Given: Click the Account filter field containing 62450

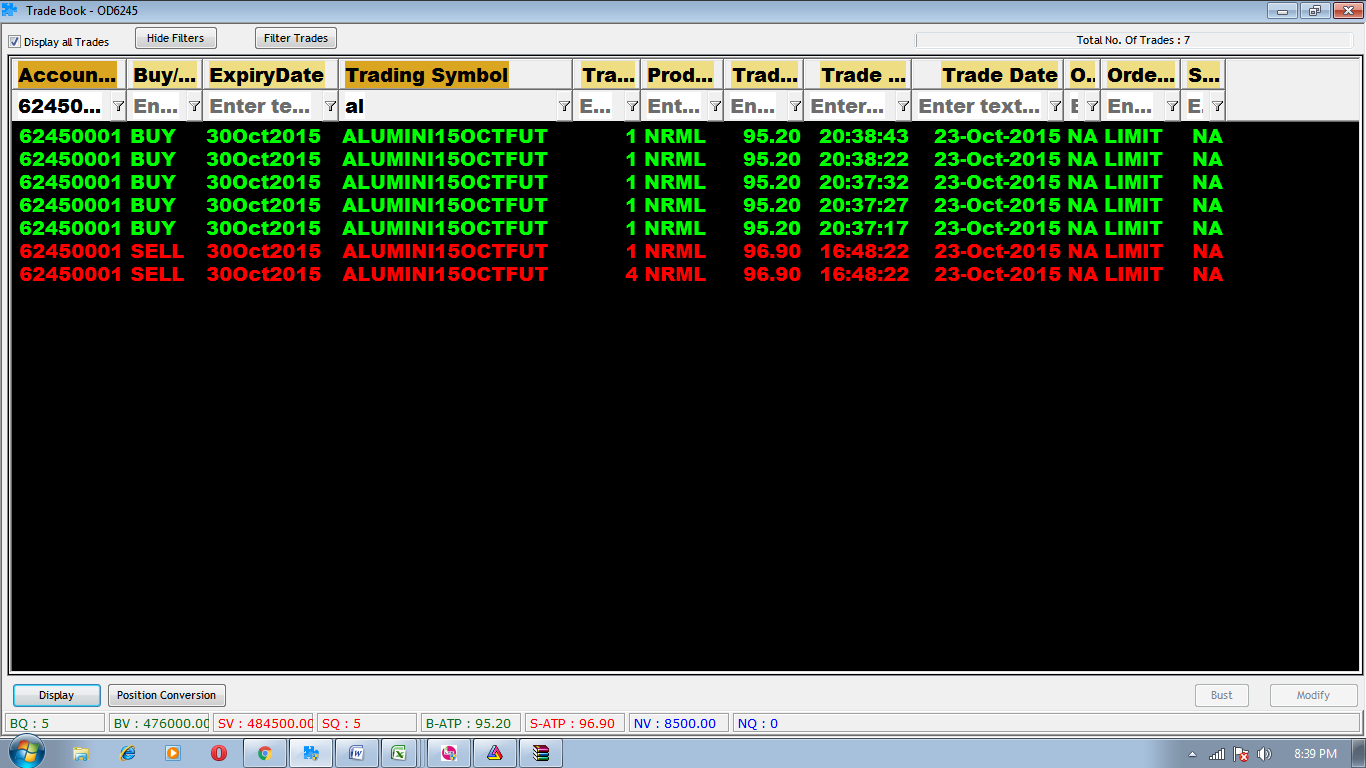Looking at the screenshot, I should coord(61,106).
